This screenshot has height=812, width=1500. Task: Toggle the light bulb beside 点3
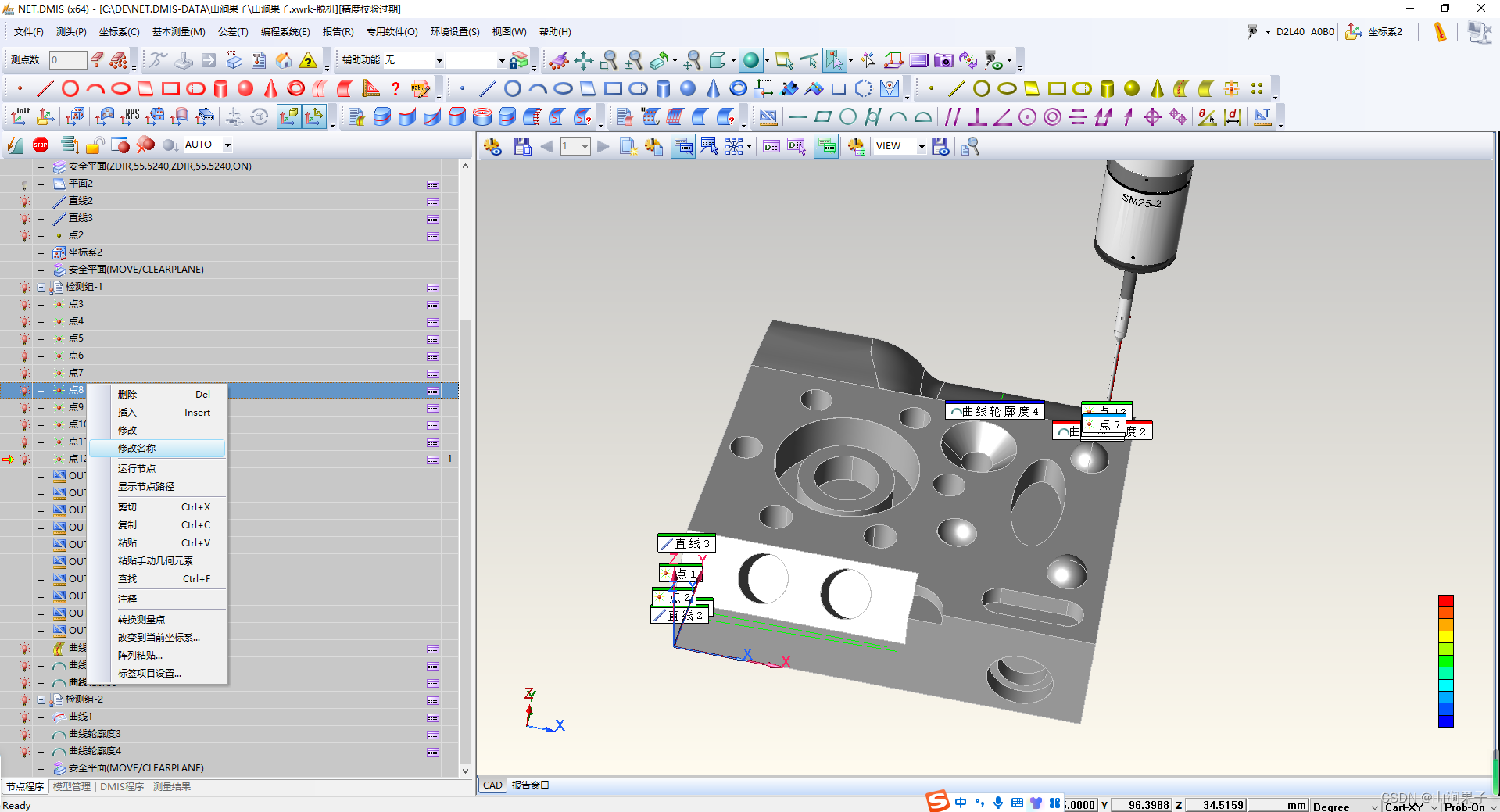tap(24, 305)
